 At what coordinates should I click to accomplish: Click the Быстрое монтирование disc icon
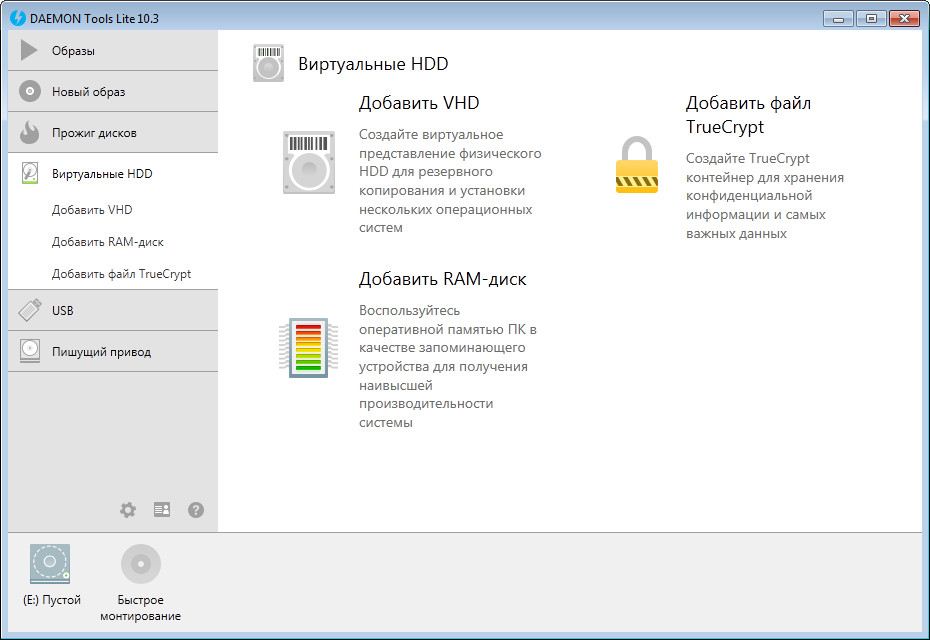(141, 563)
